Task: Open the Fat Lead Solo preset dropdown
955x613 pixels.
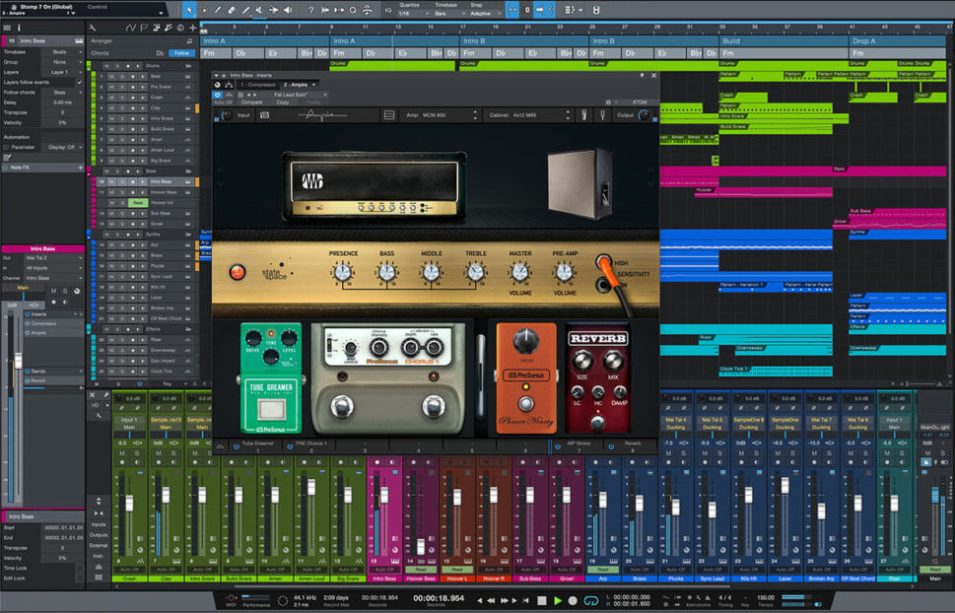Action: [295, 95]
